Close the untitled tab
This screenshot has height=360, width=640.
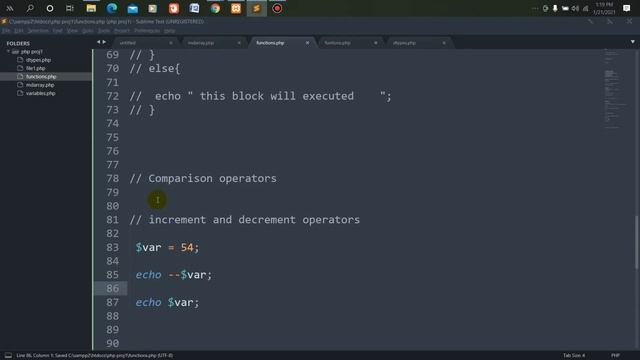[171, 43]
